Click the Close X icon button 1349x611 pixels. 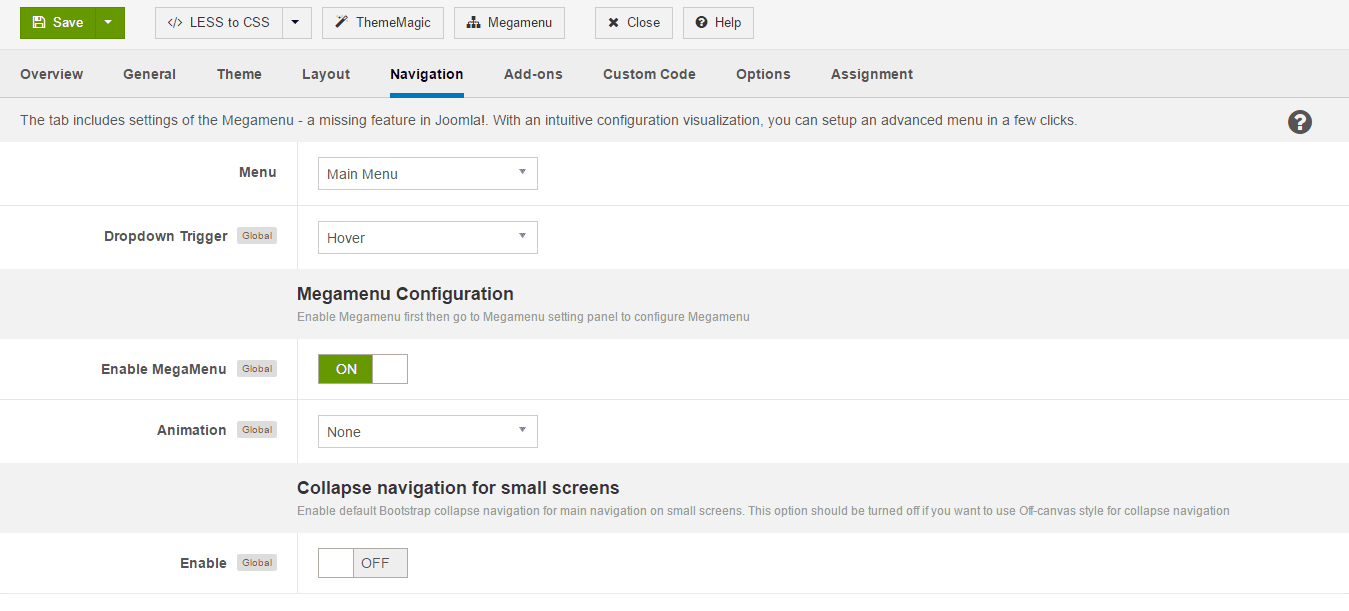tap(633, 22)
